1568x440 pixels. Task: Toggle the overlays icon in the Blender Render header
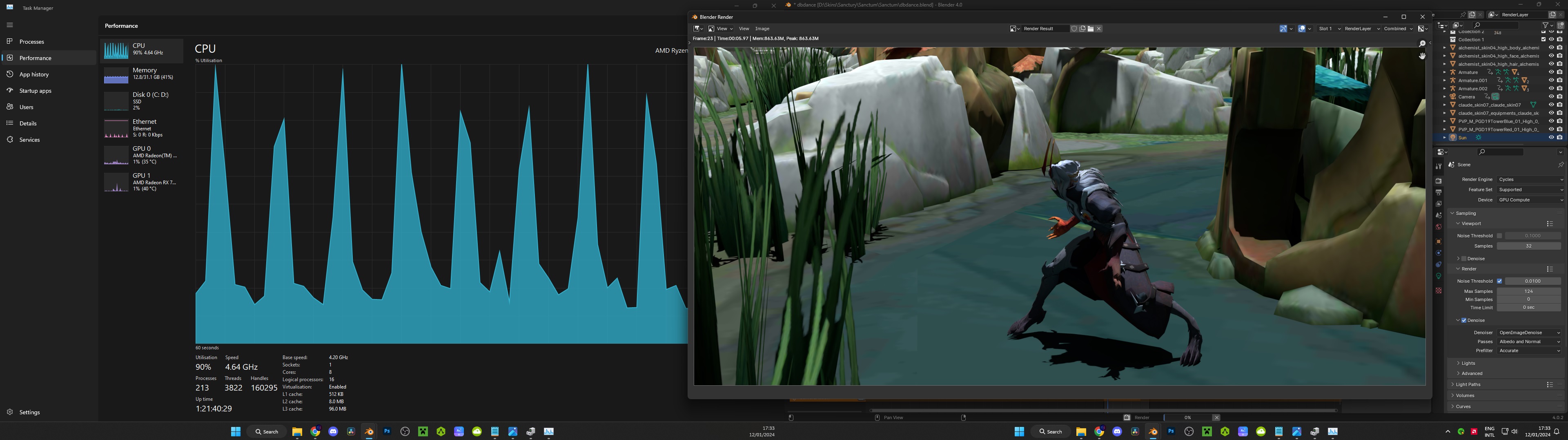pos(1301,29)
